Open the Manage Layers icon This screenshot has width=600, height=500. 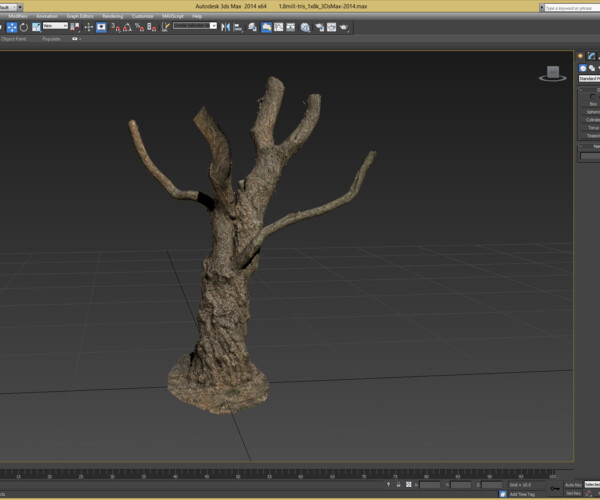click(252, 27)
